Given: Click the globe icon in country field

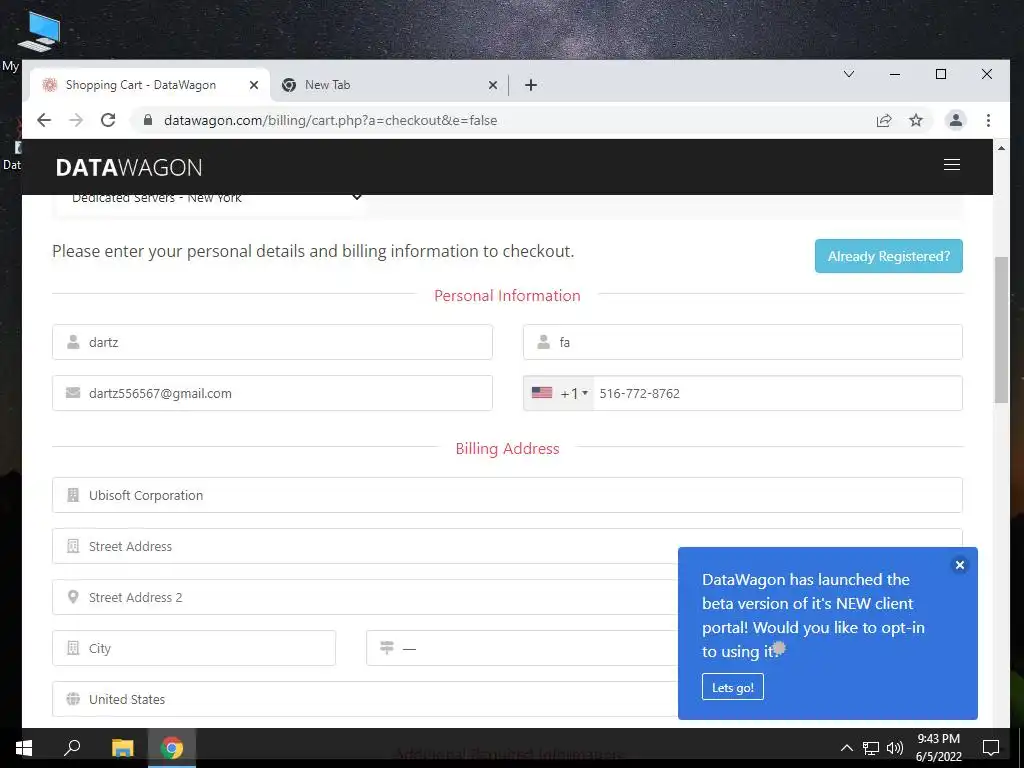Looking at the screenshot, I should pyautogui.click(x=73, y=699).
